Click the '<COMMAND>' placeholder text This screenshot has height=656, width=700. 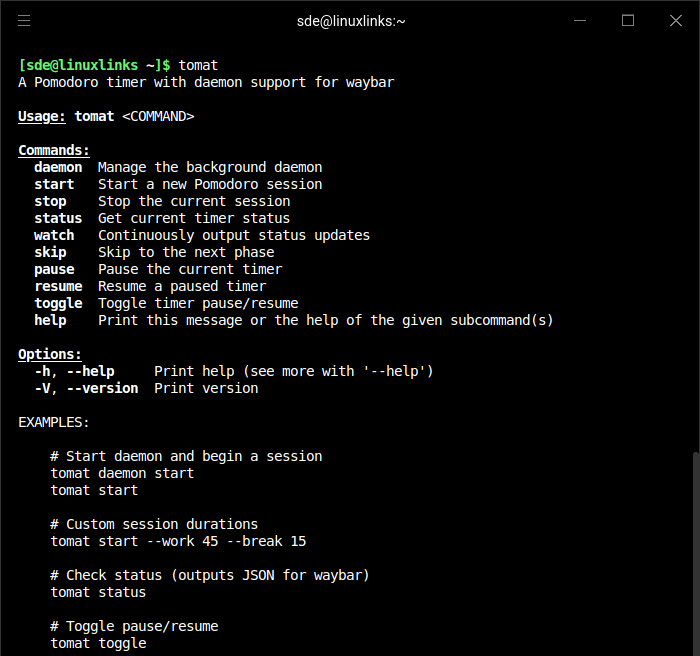[x=158, y=116]
